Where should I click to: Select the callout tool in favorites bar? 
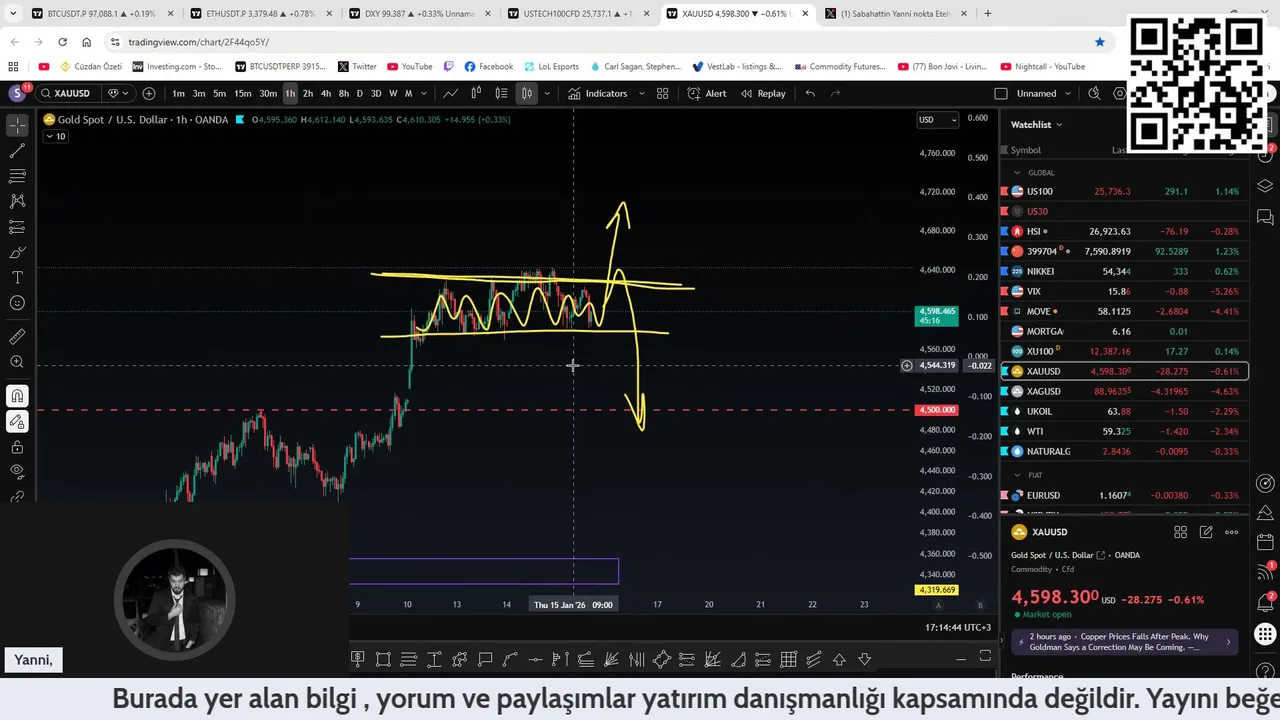pyautogui.click(x=485, y=659)
